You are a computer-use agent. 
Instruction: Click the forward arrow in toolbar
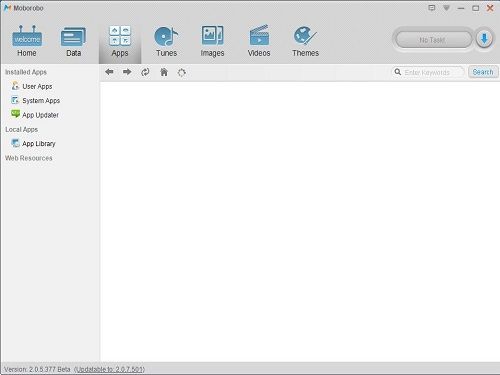(127, 72)
